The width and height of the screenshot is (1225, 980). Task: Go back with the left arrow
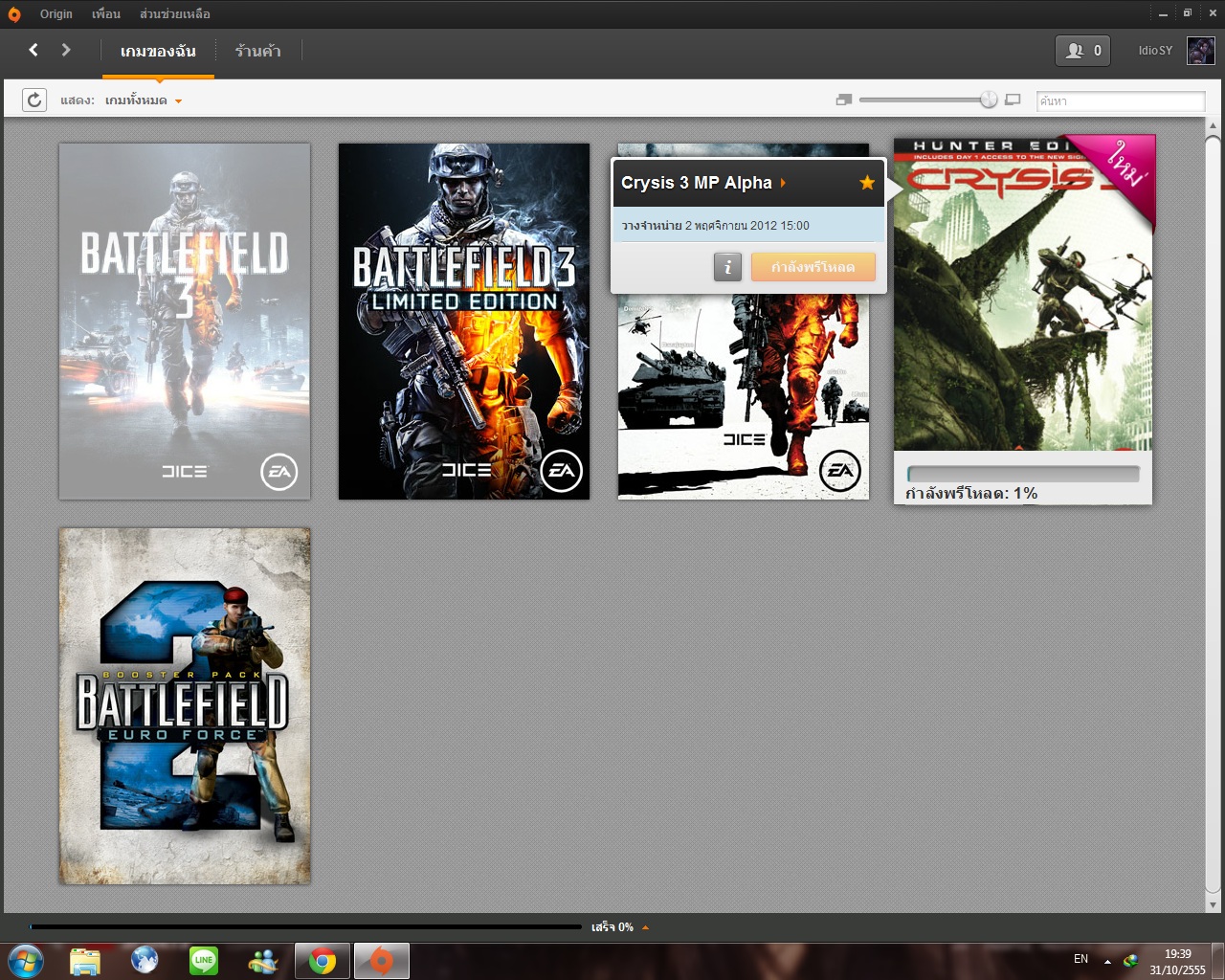pos(33,50)
